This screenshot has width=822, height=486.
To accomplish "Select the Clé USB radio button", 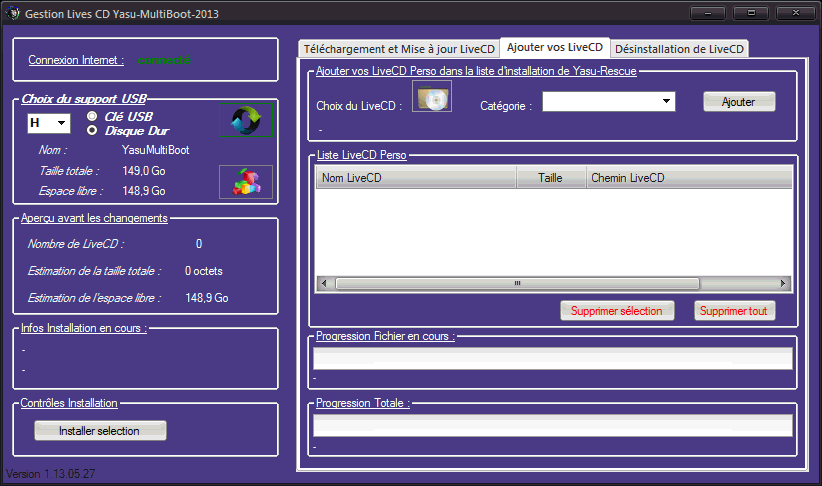I will click(x=92, y=116).
